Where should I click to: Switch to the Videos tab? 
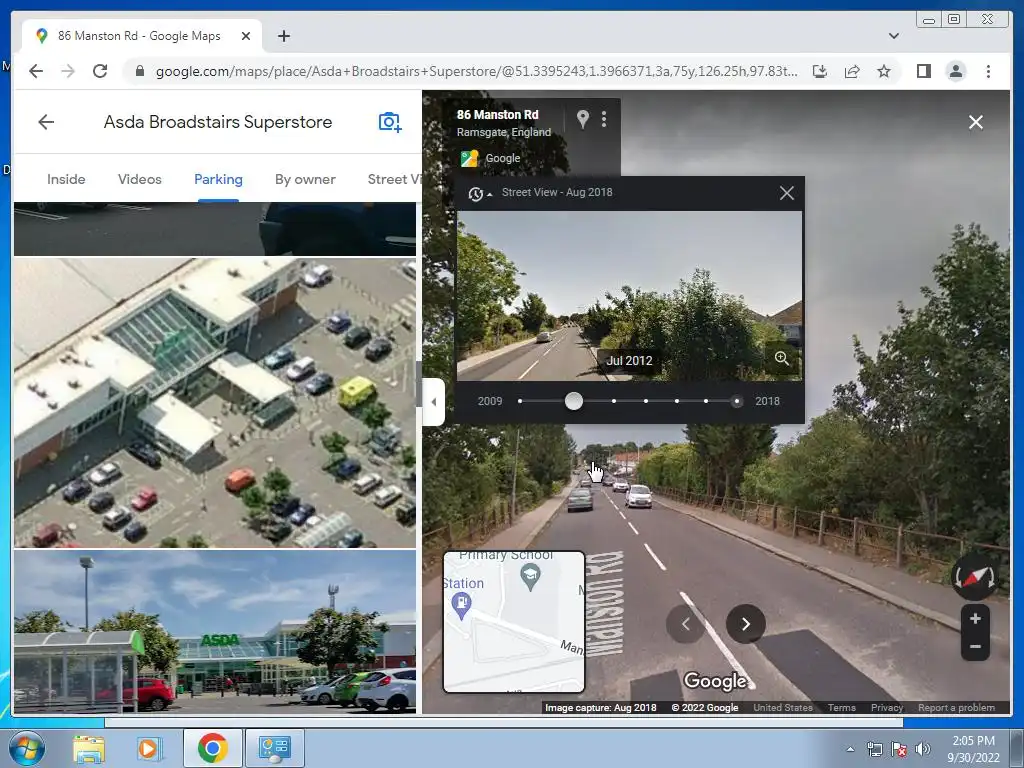click(140, 179)
